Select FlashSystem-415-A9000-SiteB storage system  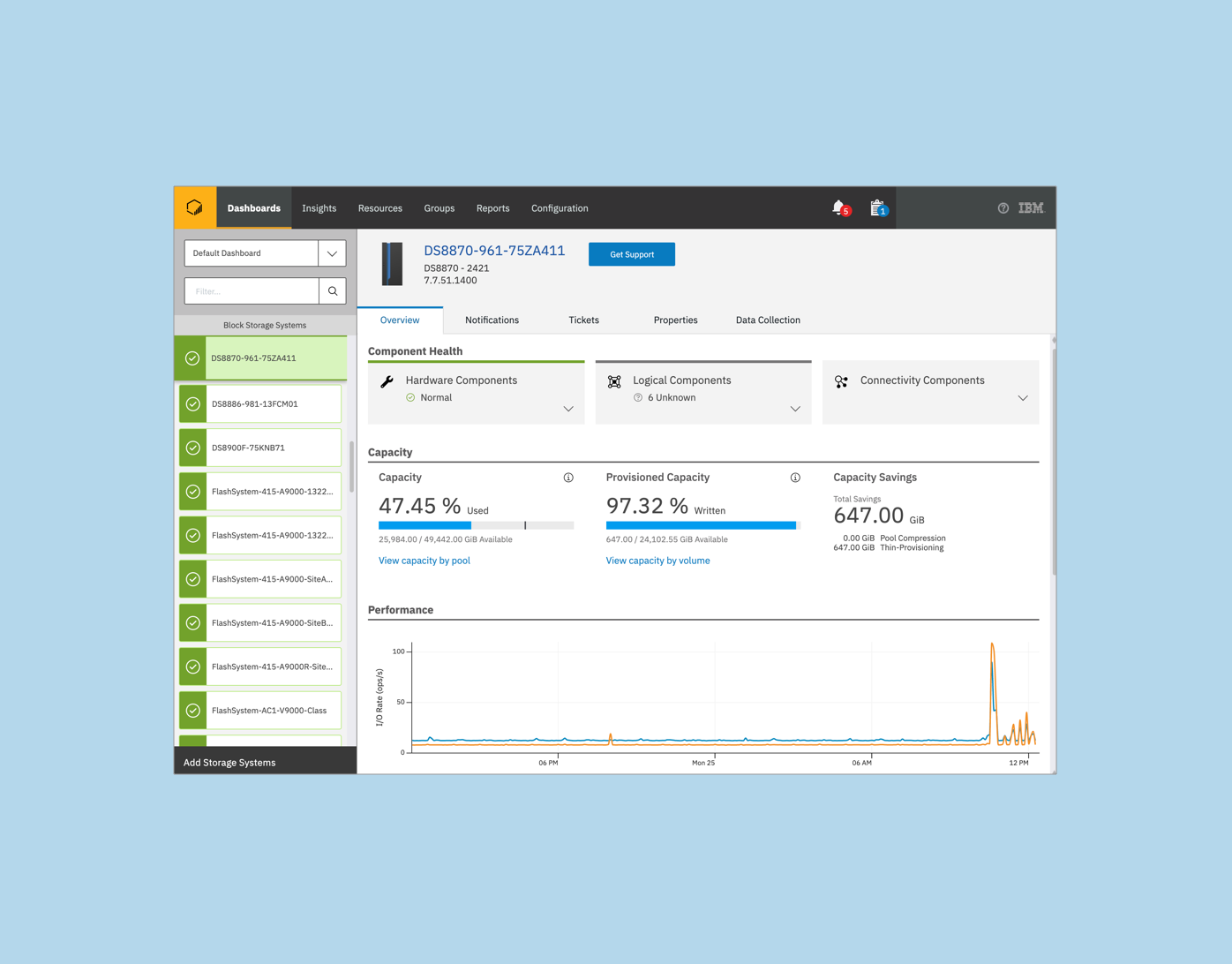click(260, 623)
